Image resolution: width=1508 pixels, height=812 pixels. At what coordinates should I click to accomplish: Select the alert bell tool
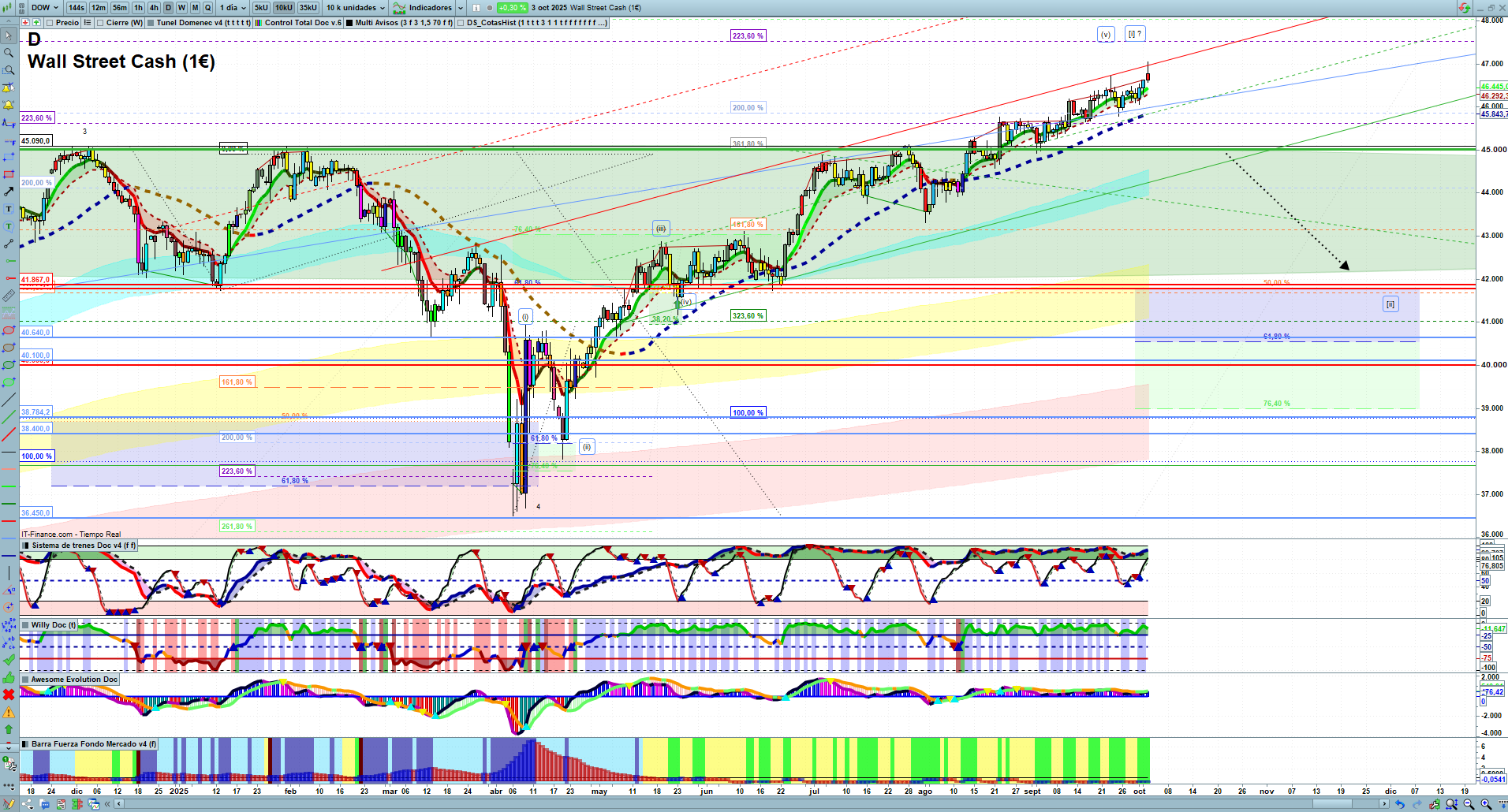tap(9, 105)
